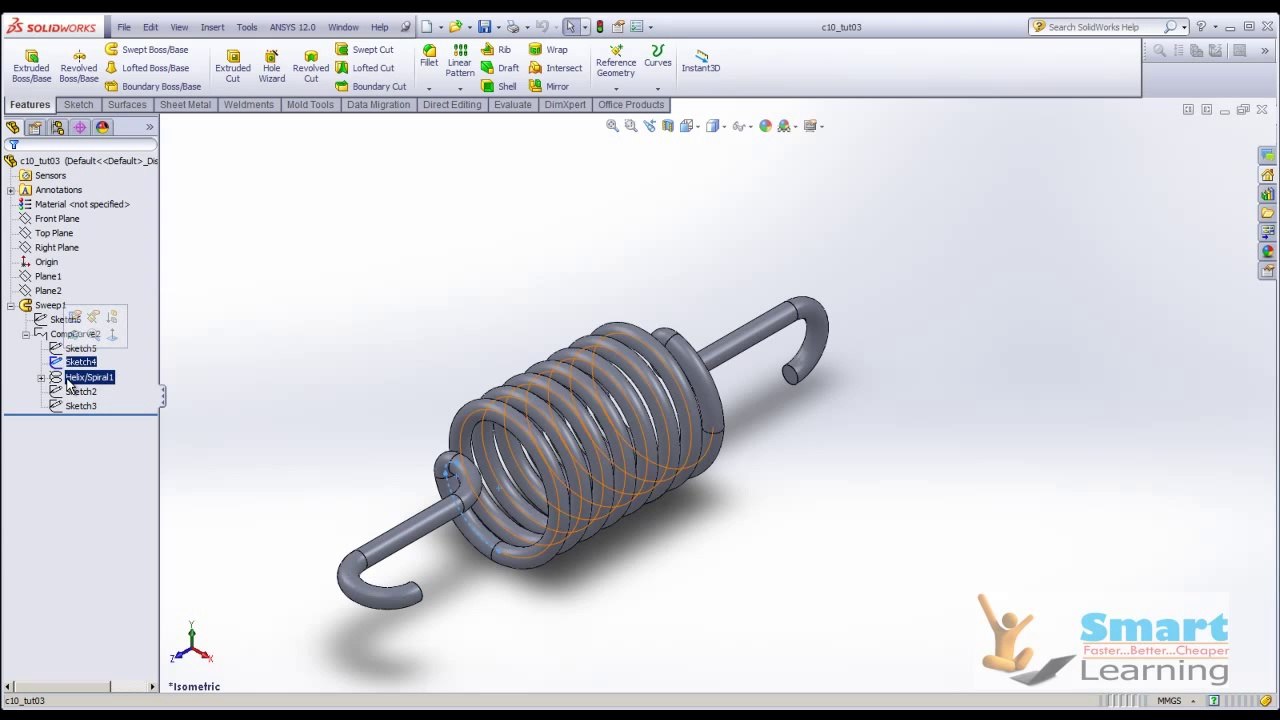This screenshot has height=720, width=1280.
Task: Click the Zoom to Area icon
Action: [x=631, y=125]
